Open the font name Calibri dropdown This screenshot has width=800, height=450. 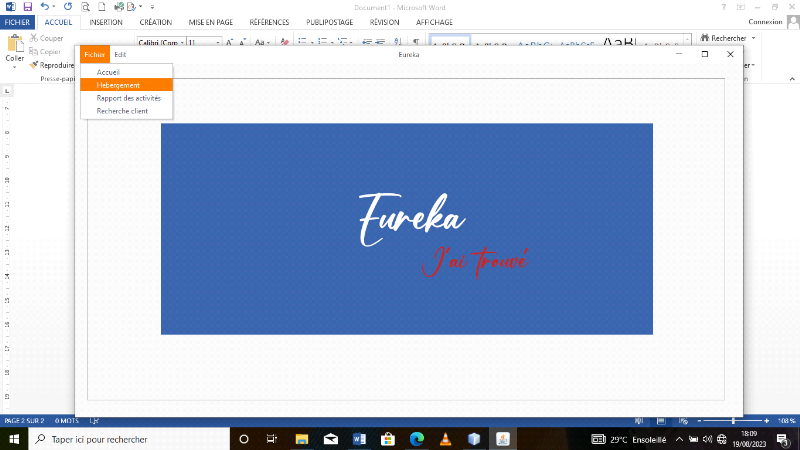(182, 42)
